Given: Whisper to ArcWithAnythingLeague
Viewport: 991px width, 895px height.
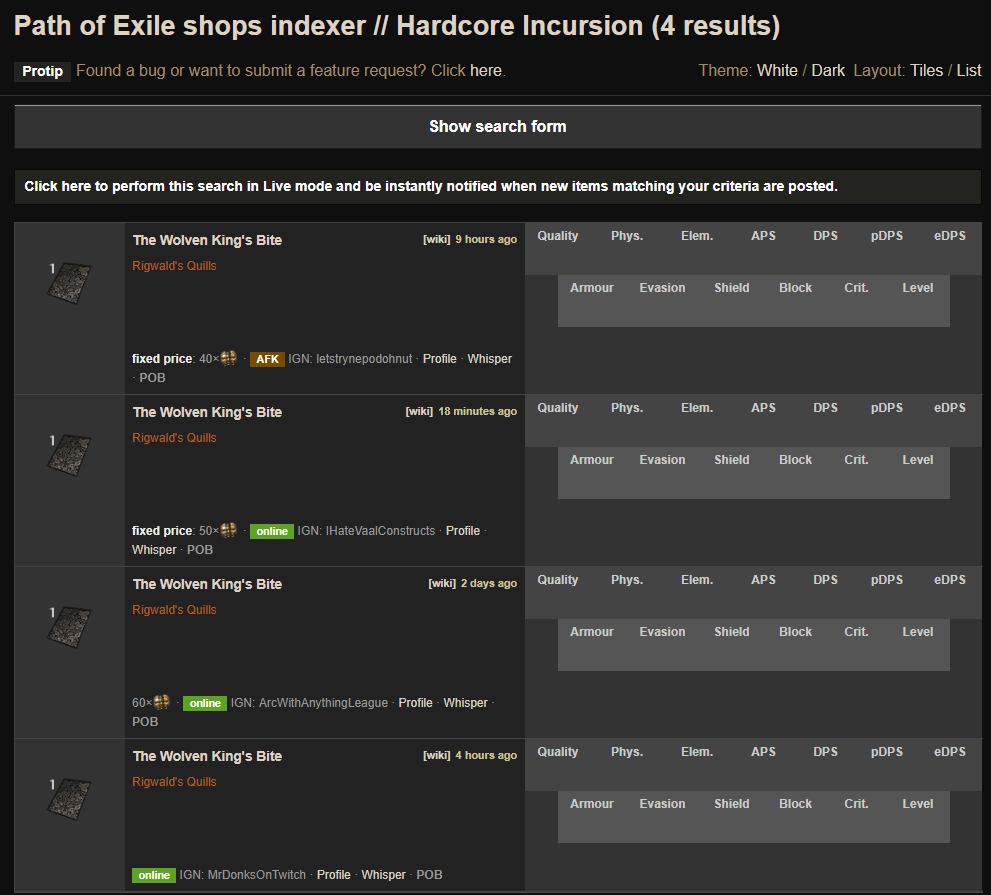Looking at the screenshot, I should click(x=465, y=702).
